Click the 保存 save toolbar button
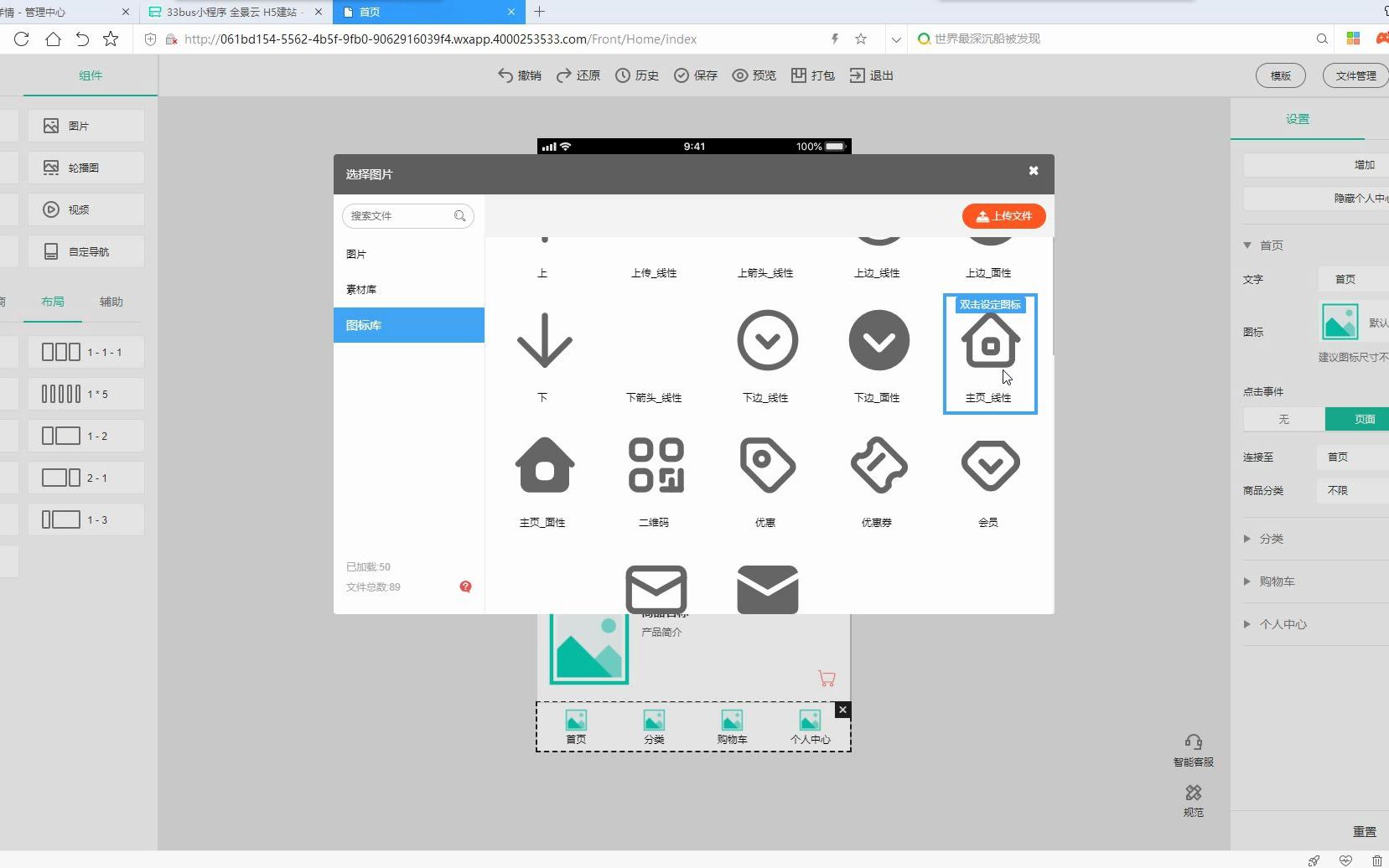This screenshot has width=1389, height=868. coord(696,75)
